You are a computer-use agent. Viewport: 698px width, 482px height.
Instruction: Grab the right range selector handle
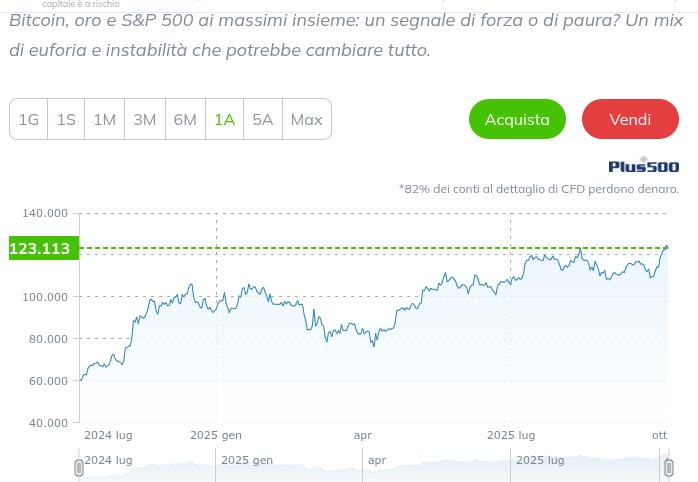click(x=667, y=467)
